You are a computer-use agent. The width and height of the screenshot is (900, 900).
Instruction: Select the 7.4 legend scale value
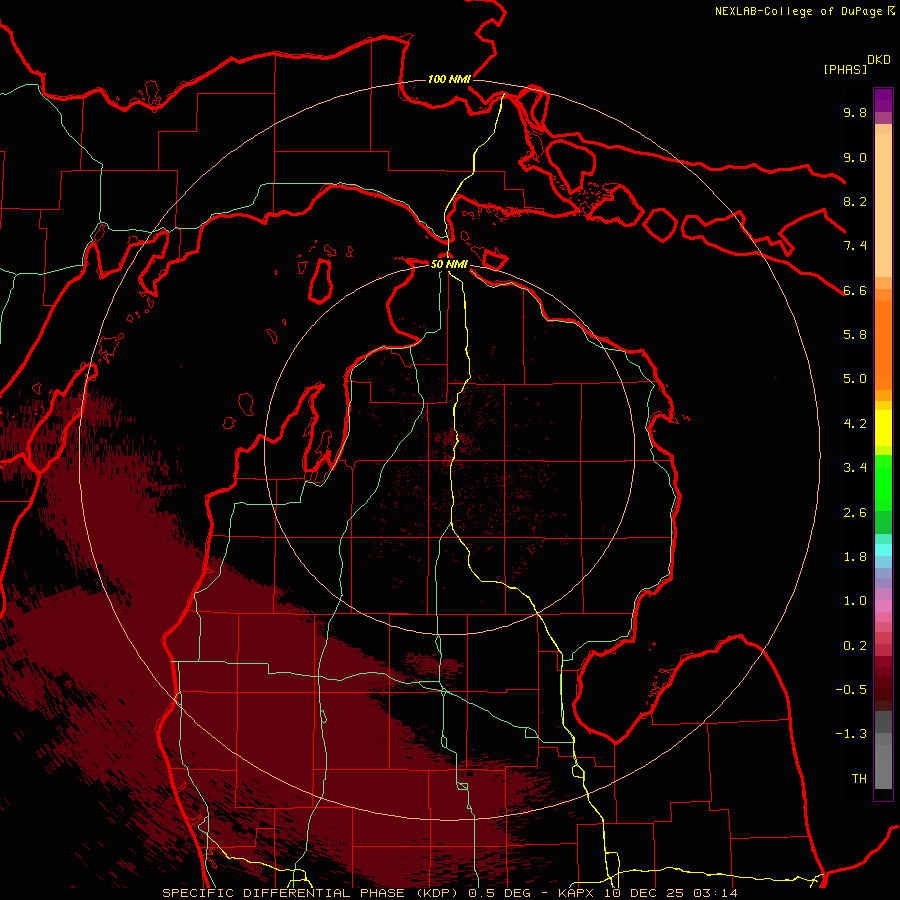tap(855, 246)
